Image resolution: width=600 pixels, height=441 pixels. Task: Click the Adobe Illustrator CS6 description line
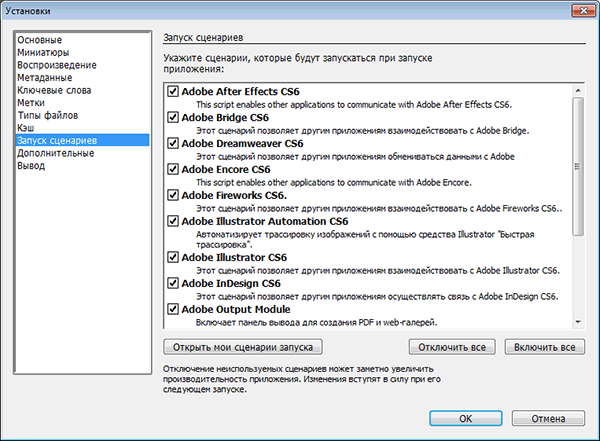coord(378,271)
